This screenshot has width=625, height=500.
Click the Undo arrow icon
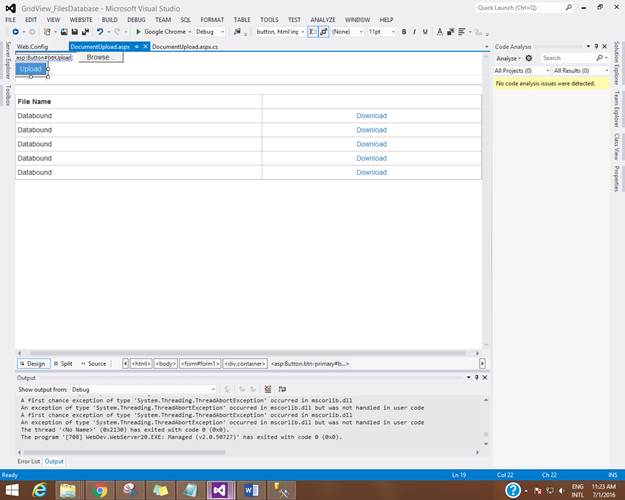click(100, 31)
